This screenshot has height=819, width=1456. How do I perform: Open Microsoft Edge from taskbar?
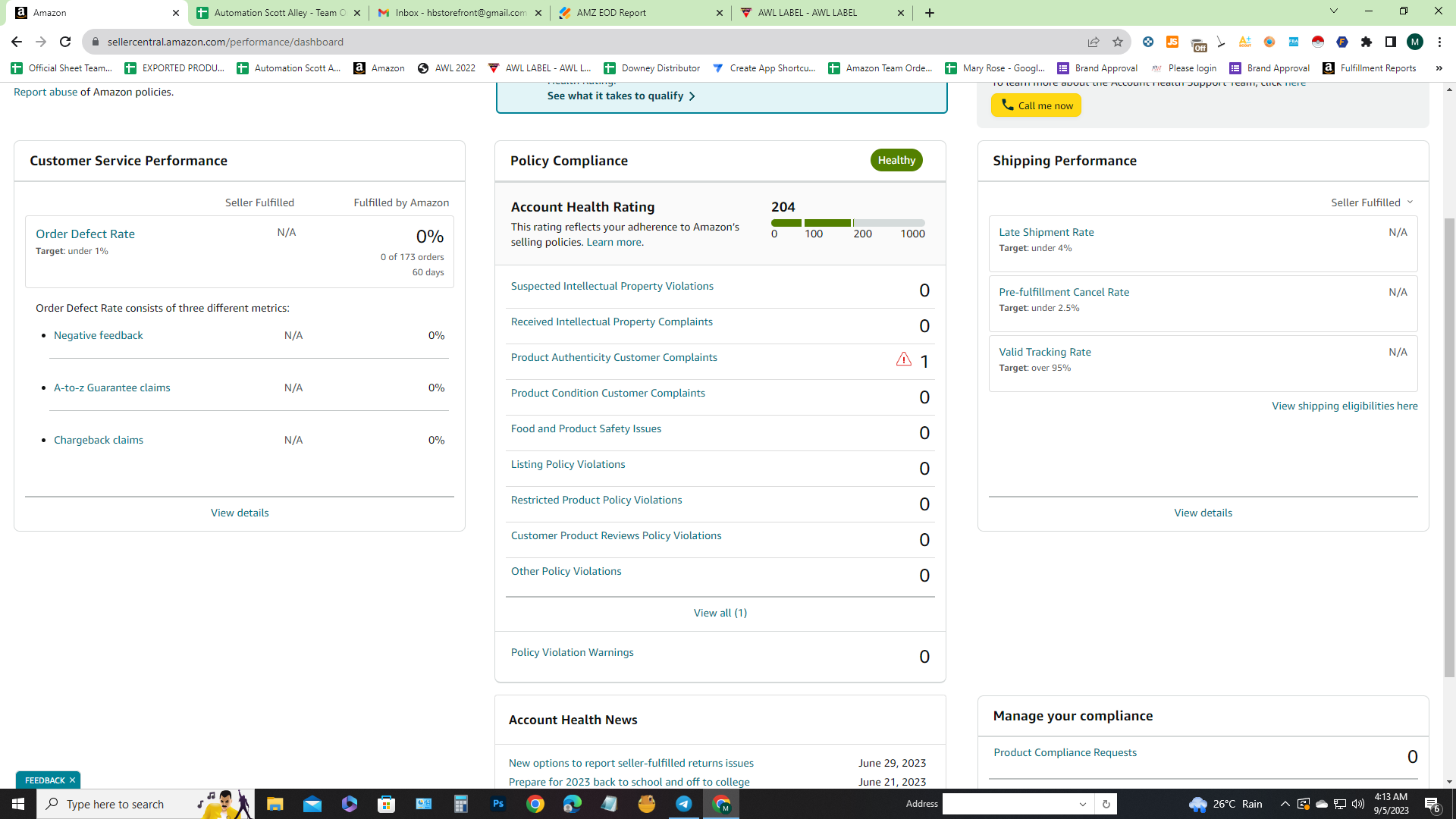click(x=573, y=804)
